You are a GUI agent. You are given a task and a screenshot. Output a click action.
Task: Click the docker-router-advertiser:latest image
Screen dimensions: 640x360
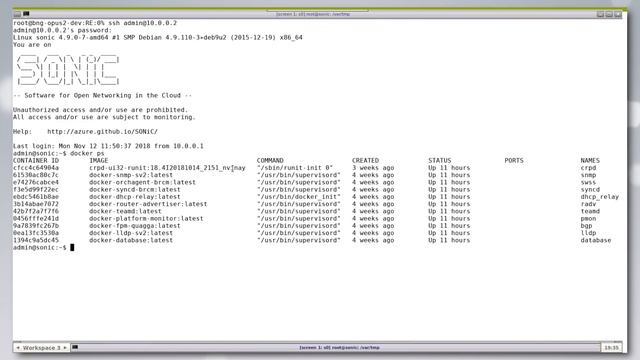click(x=148, y=204)
